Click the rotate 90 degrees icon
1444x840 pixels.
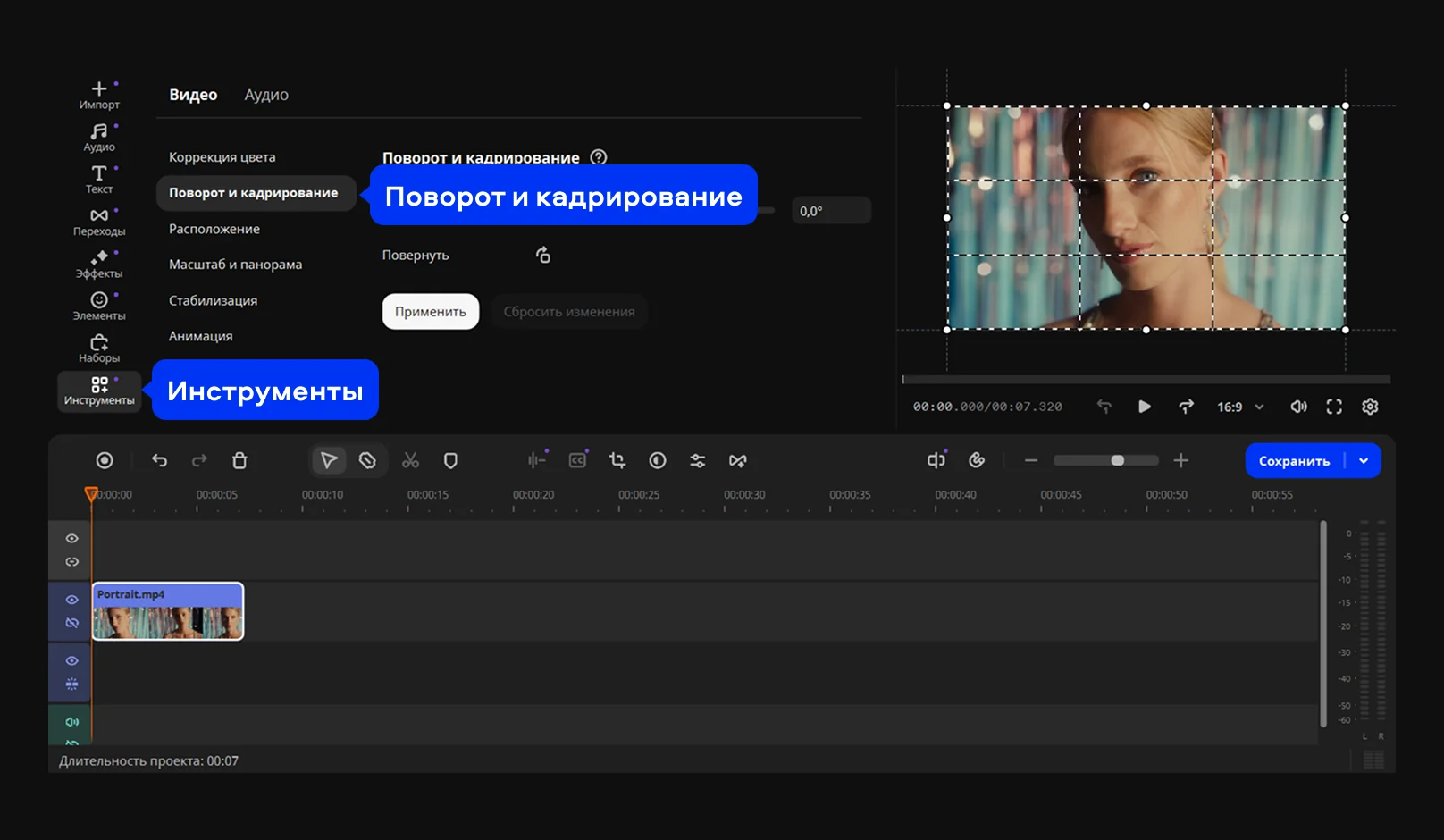[x=542, y=256]
